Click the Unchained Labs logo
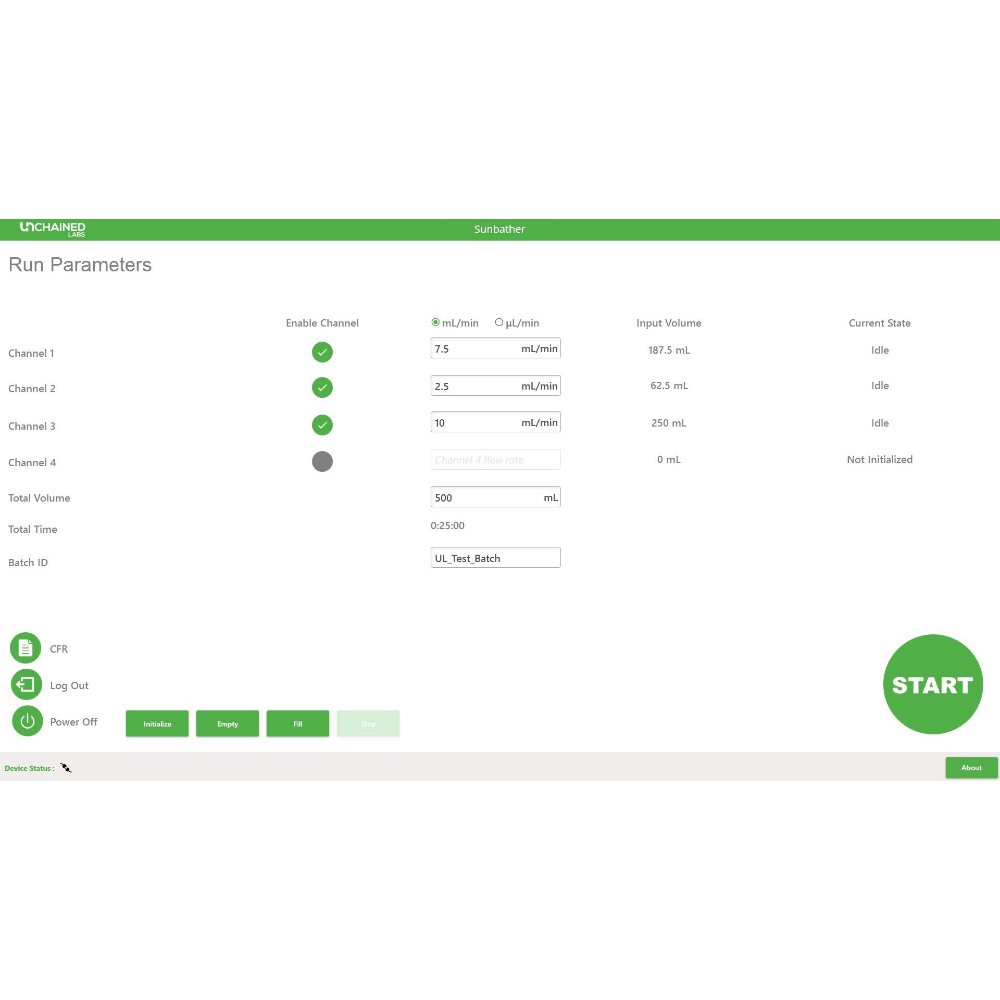The width and height of the screenshot is (1000, 1000). [53, 229]
